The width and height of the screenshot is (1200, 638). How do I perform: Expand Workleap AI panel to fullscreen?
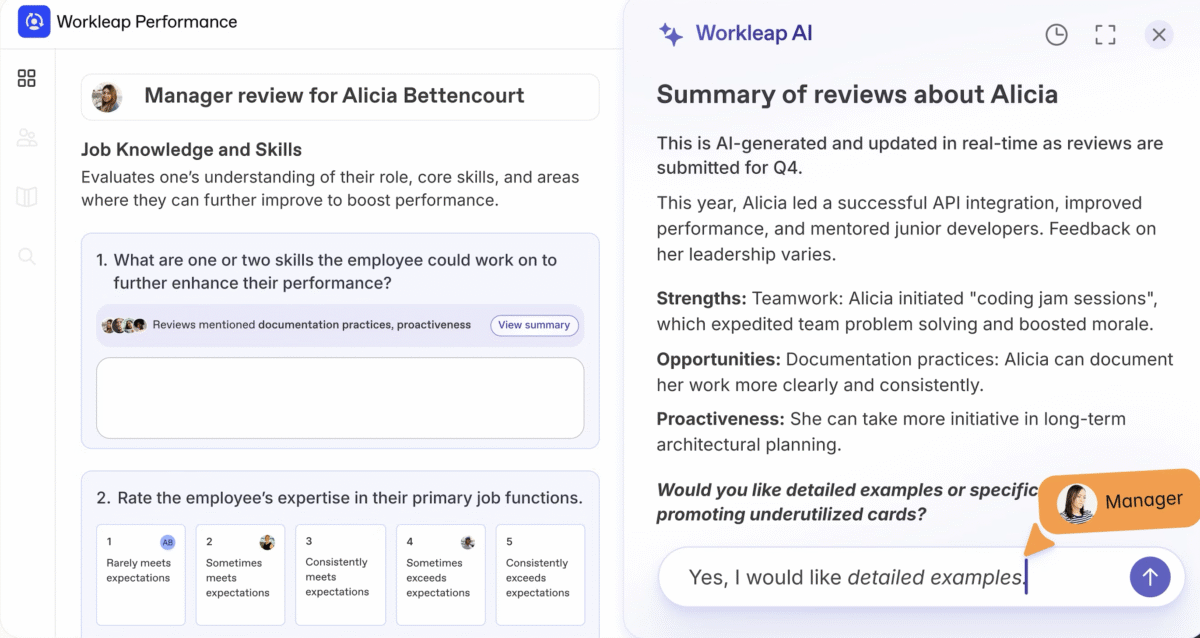pos(1105,35)
